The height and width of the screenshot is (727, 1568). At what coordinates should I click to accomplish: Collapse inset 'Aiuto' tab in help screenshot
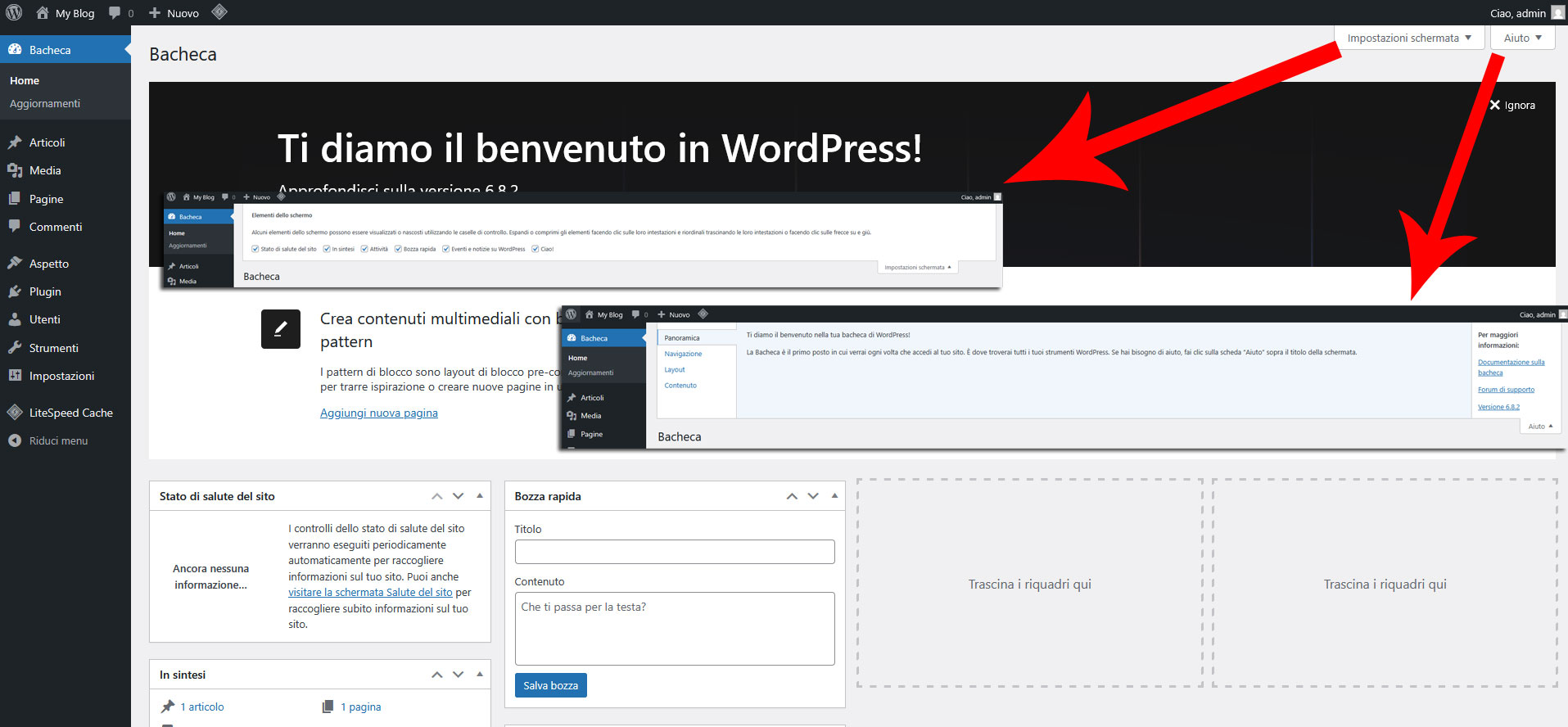1540,427
